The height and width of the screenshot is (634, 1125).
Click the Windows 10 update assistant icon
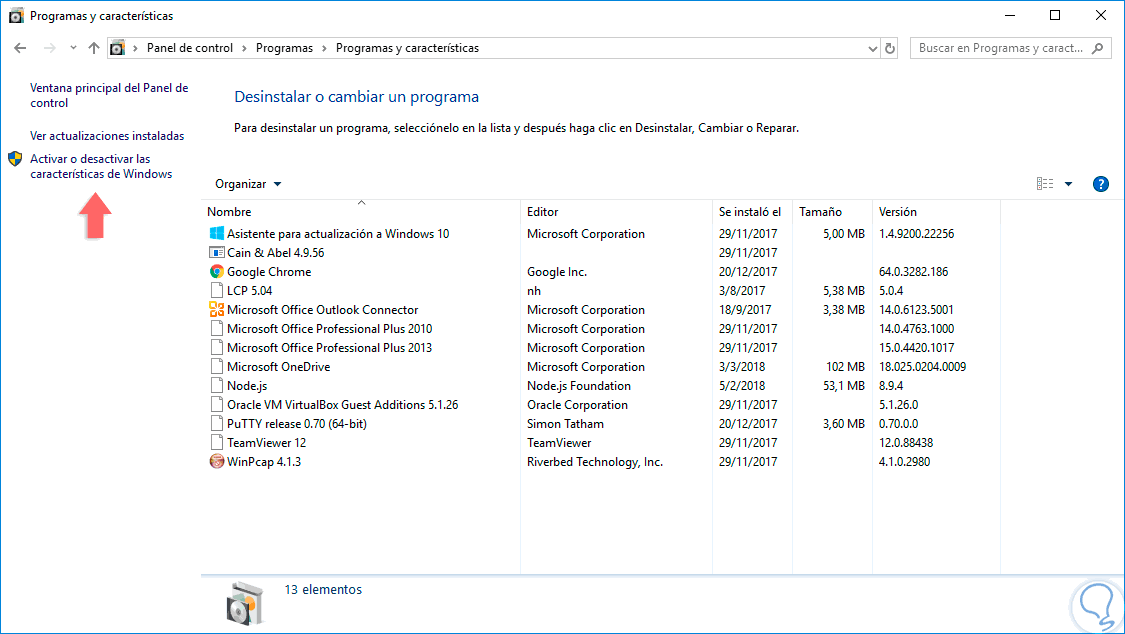[217, 234]
